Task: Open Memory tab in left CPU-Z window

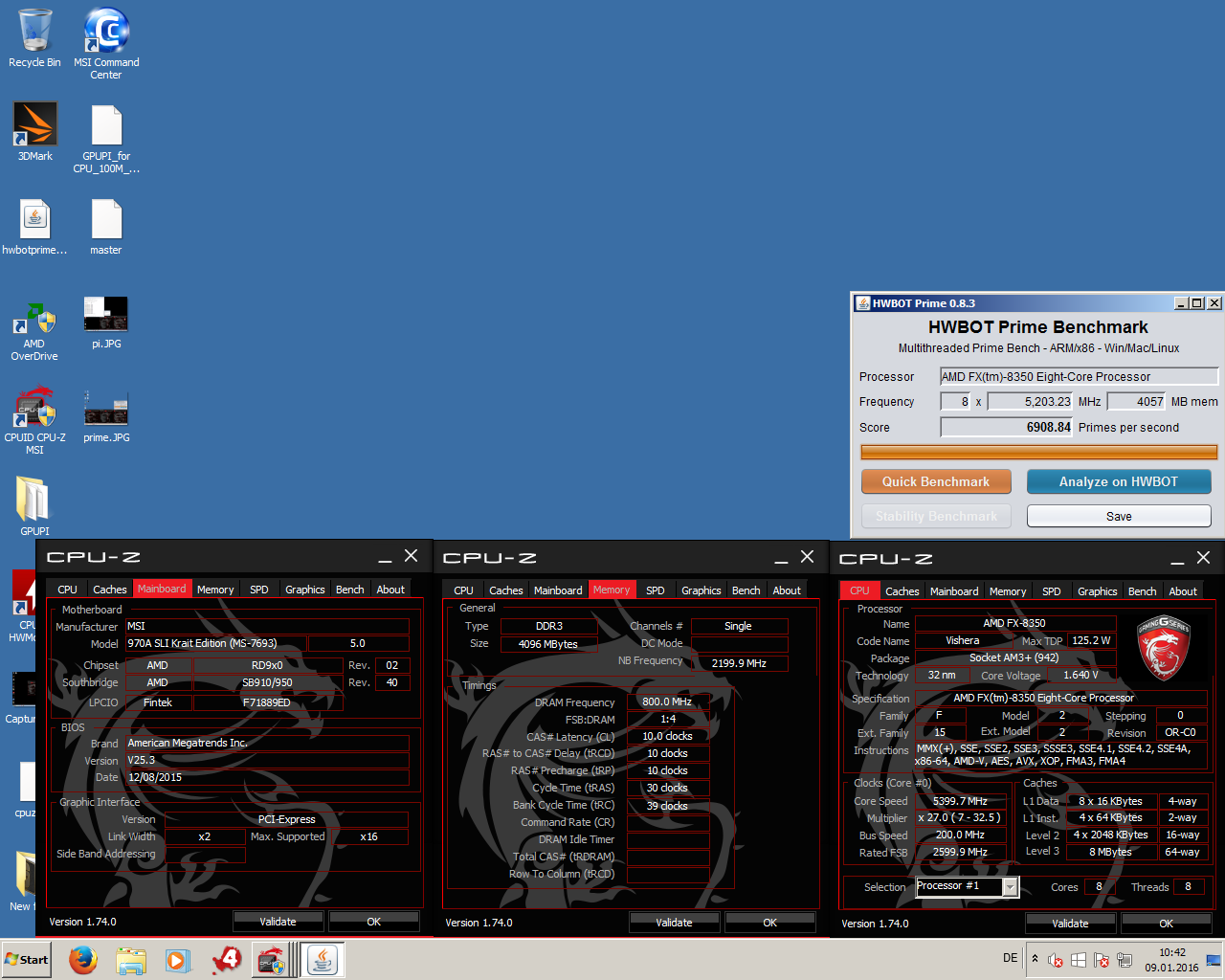Action: 215,590
